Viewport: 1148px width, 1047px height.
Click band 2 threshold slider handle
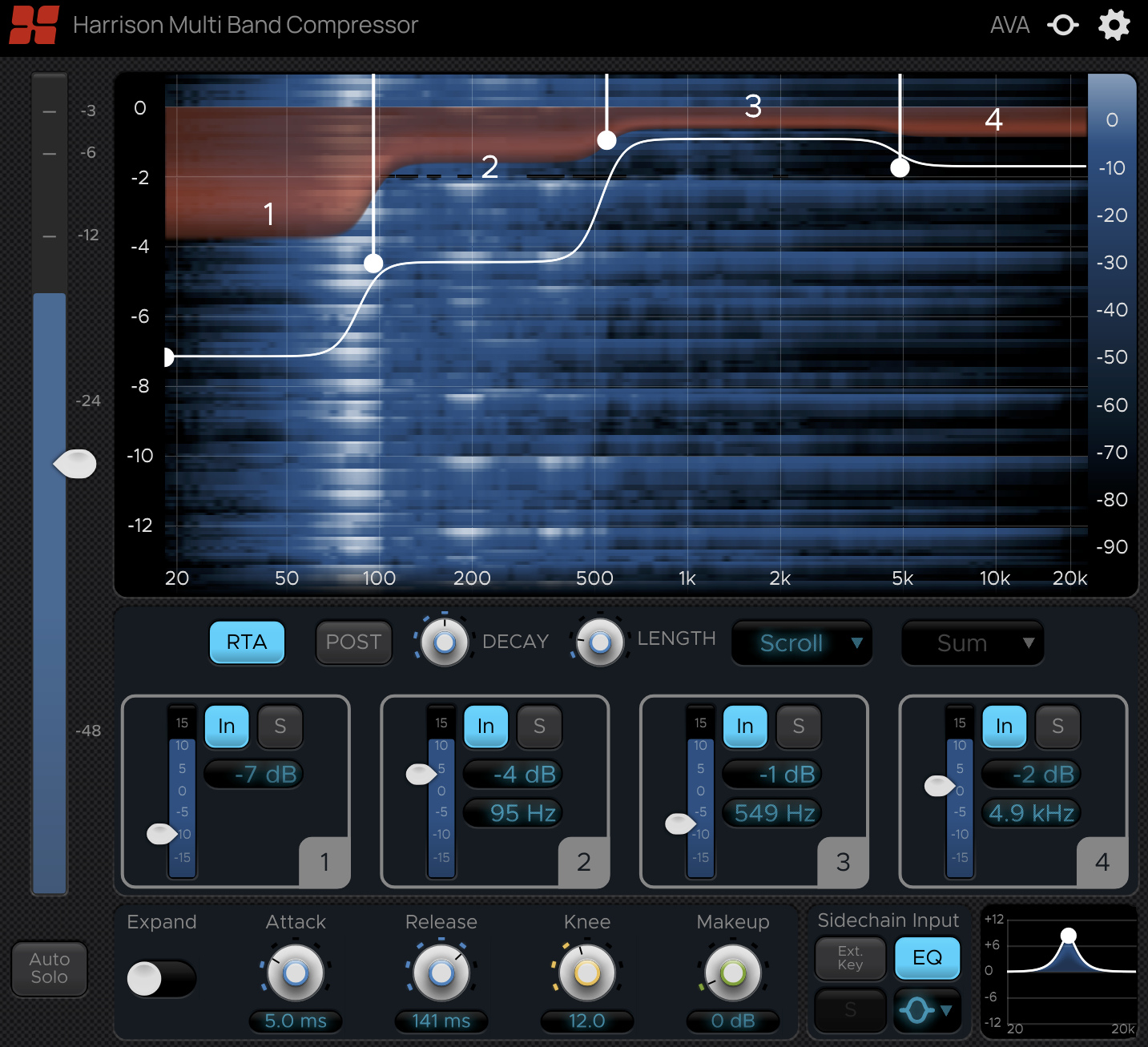point(421,774)
